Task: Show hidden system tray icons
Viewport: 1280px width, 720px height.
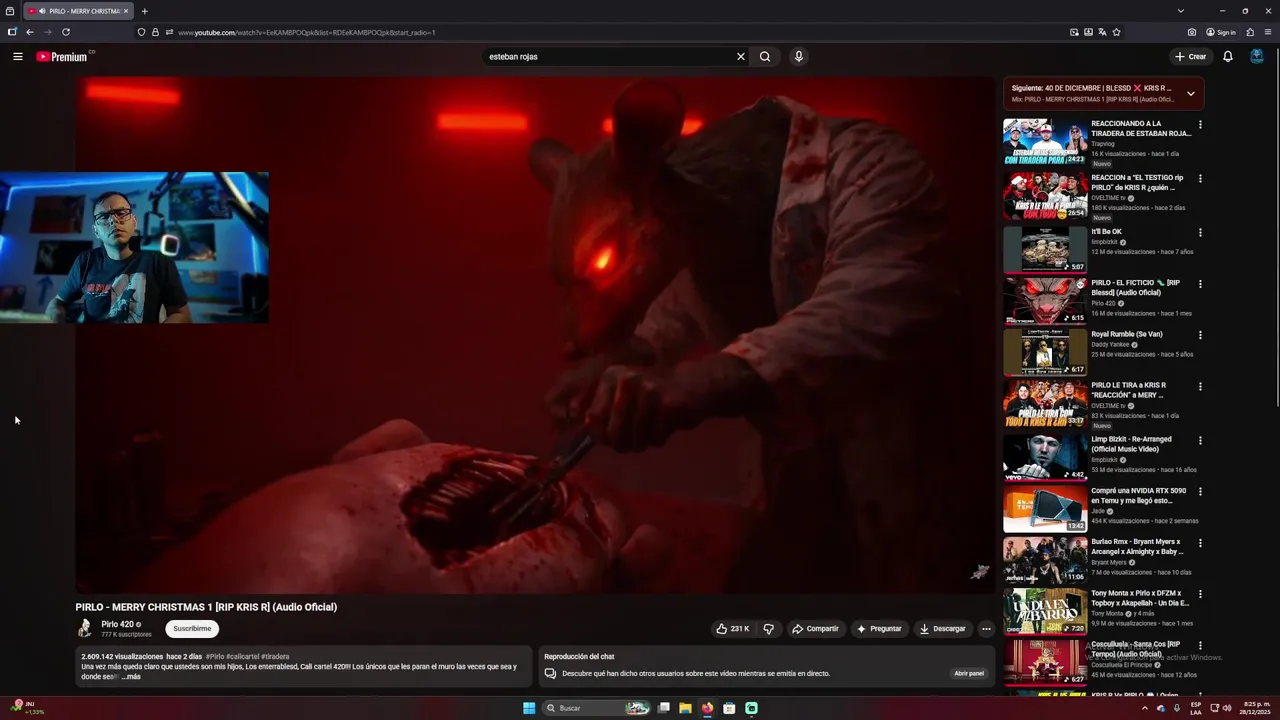Action: (x=1145, y=708)
